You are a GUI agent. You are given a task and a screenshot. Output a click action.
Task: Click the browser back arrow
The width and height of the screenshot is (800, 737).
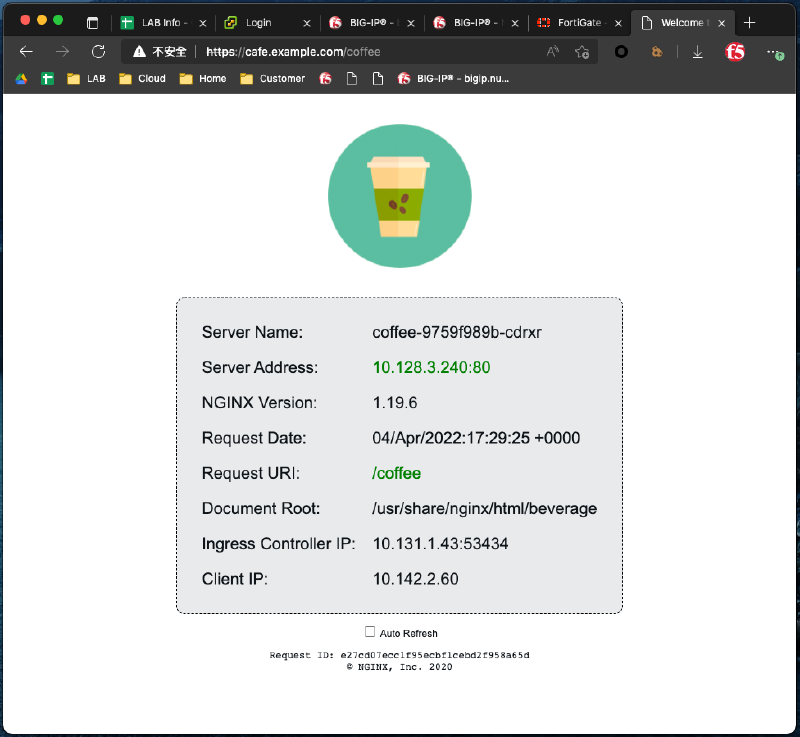[27, 52]
